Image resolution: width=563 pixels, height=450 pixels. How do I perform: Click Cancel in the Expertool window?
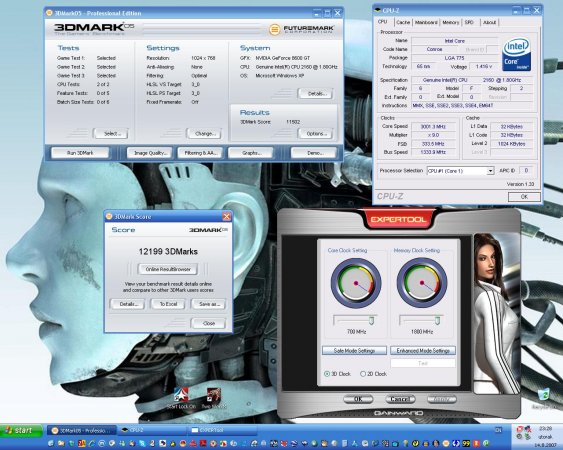400,399
